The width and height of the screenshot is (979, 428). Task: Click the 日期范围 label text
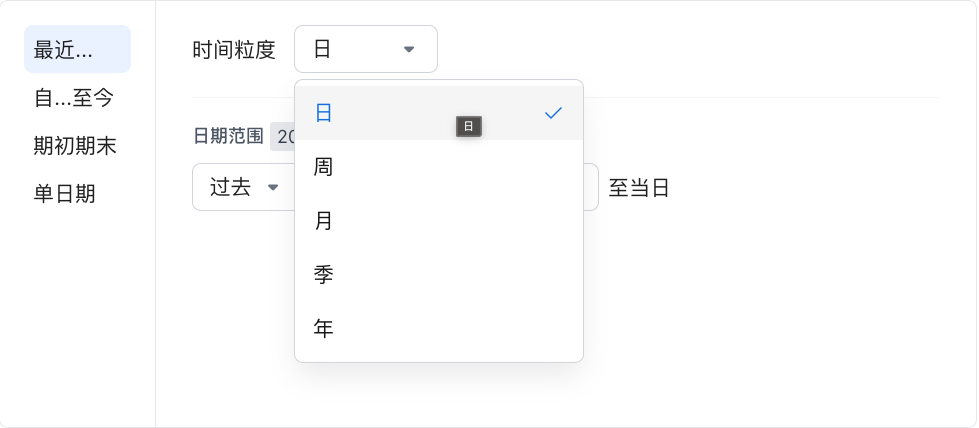coord(228,136)
